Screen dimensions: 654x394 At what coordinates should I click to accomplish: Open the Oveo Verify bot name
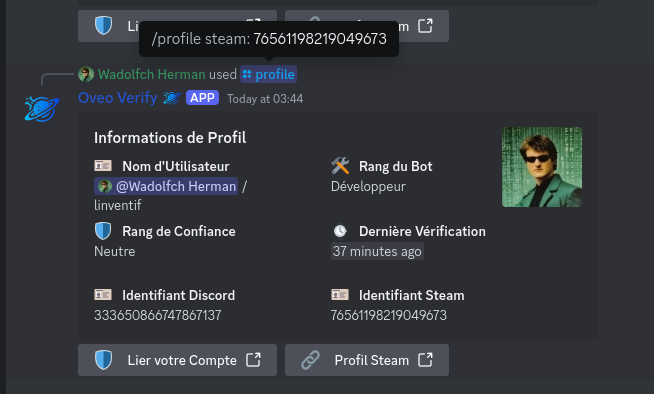click(x=118, y=98)
